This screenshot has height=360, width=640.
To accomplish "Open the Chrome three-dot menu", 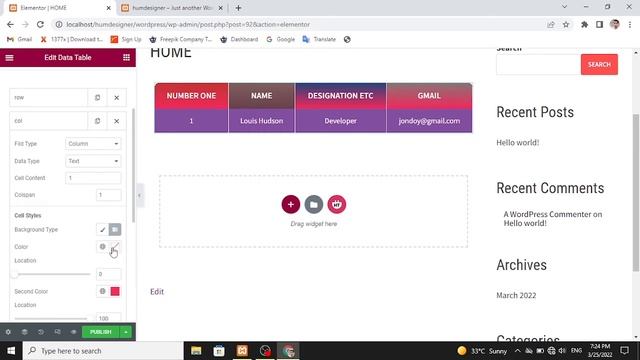I will (x=630, y=24).
